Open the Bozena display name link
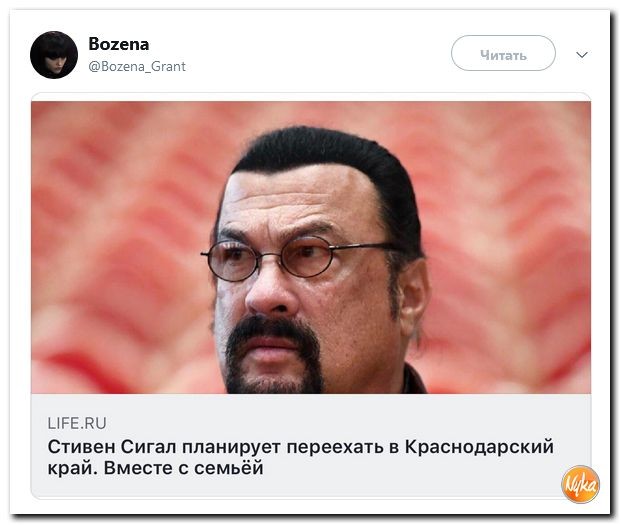The width and height of the screenshot is (621, 525). pos(119,44)
